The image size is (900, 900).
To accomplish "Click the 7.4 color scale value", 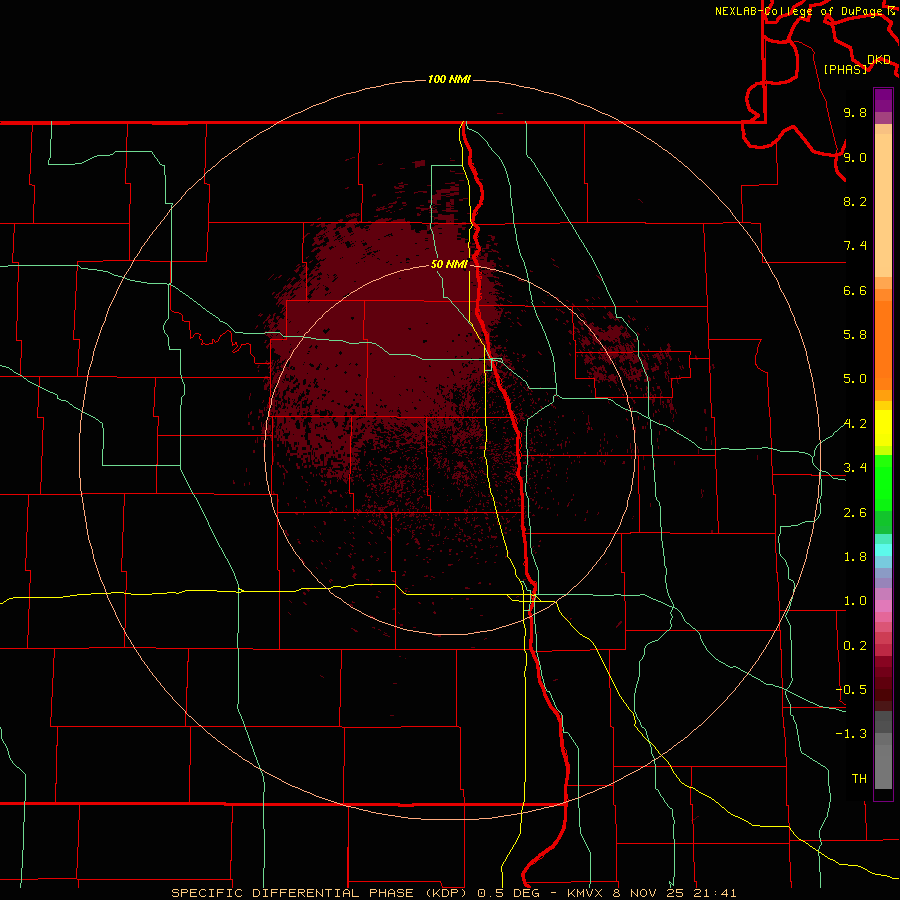I will click(855, 246).
